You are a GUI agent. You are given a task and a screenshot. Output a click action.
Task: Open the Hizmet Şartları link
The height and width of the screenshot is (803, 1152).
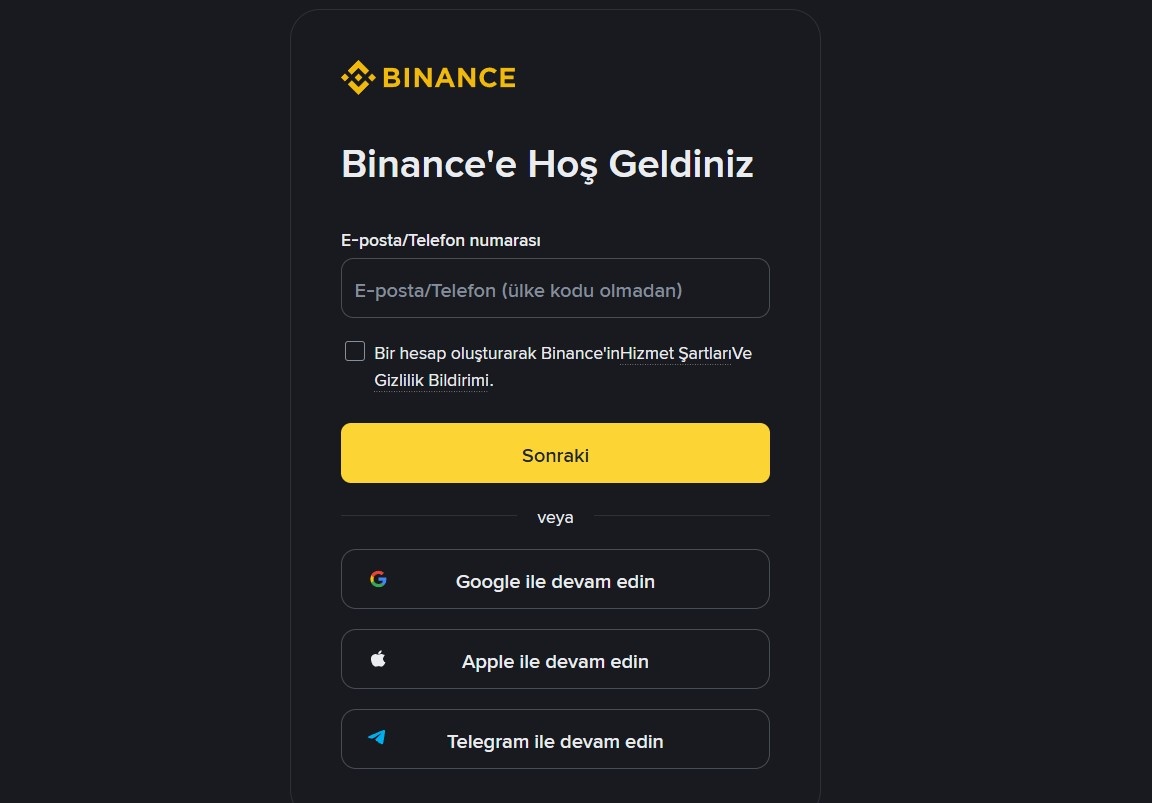675,353
